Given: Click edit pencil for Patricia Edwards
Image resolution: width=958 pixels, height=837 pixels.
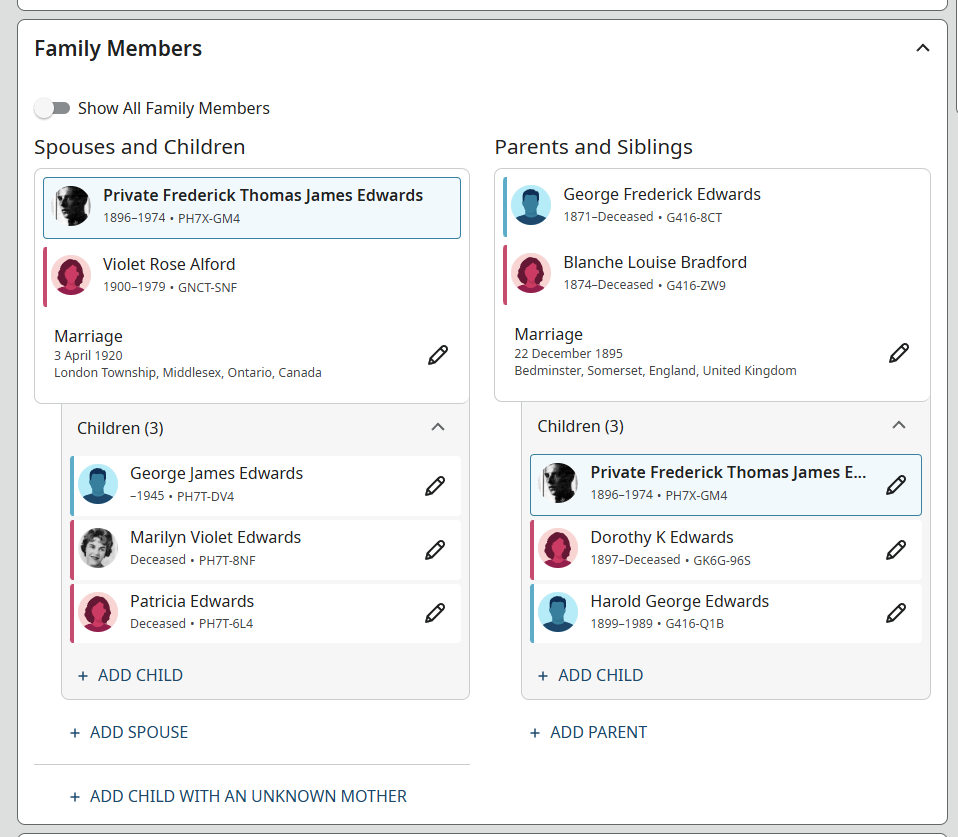Looking at the screenshot, I should 435,613.
